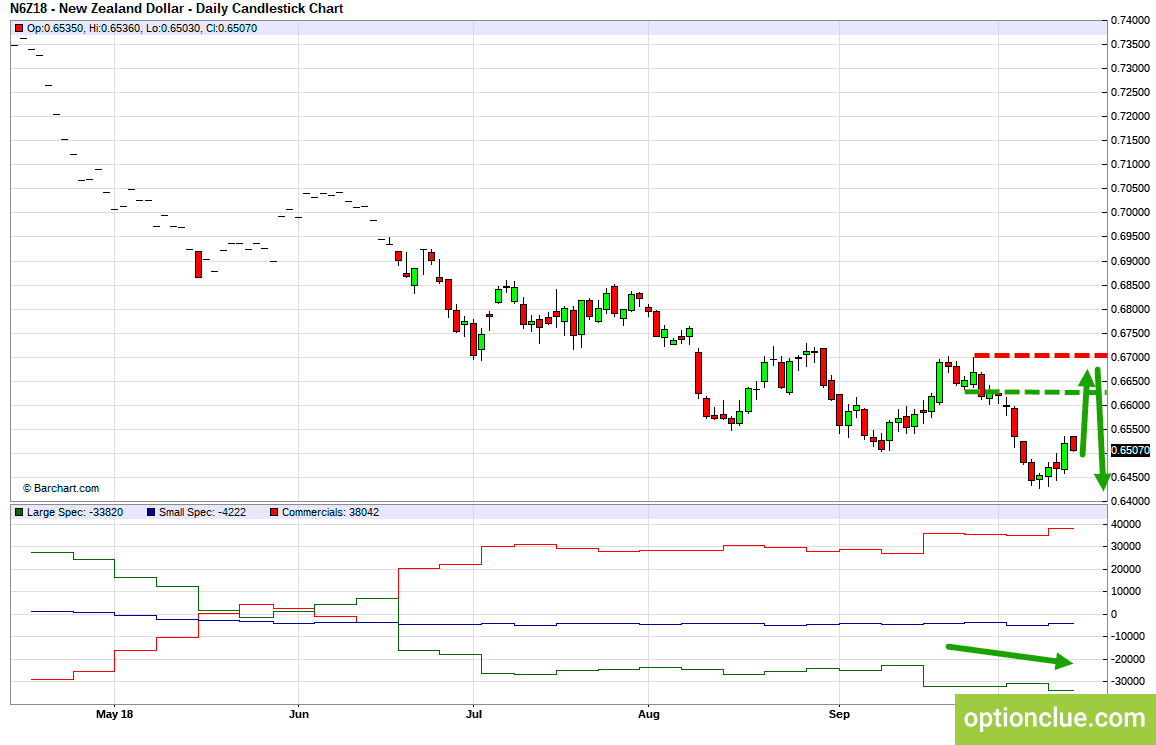Click the 'Aug' date axis label
Viewport: 1156px width, 745px height.
[649, 714]
